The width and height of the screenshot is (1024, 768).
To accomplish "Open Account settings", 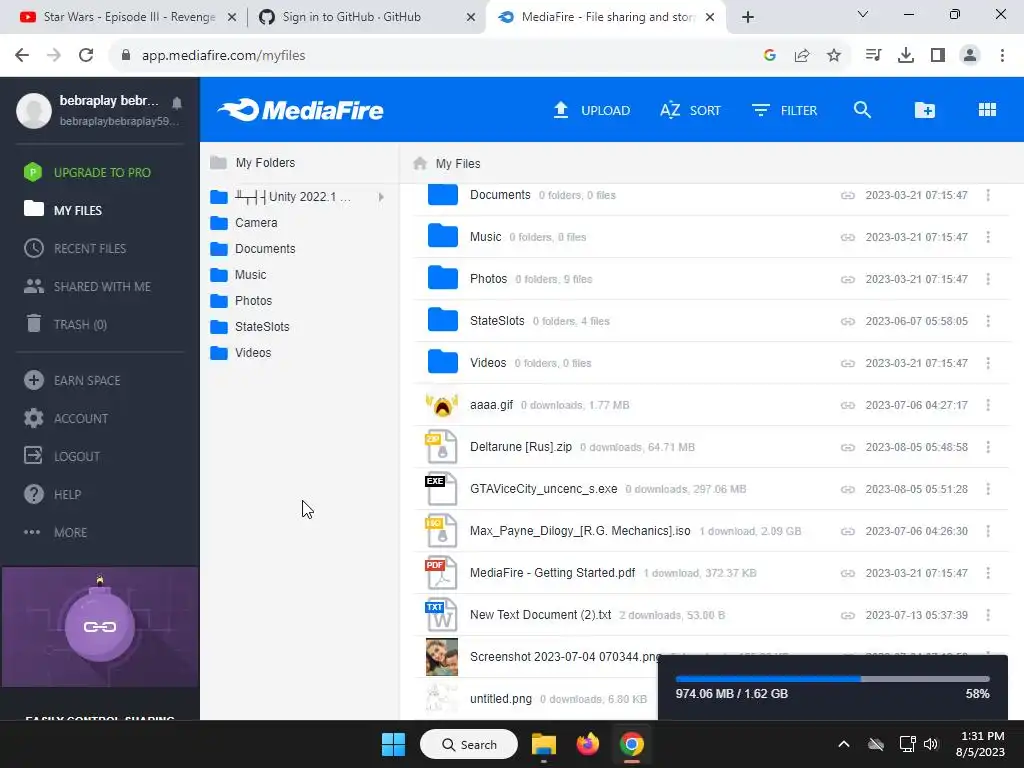I will click(x=66, y=418).
